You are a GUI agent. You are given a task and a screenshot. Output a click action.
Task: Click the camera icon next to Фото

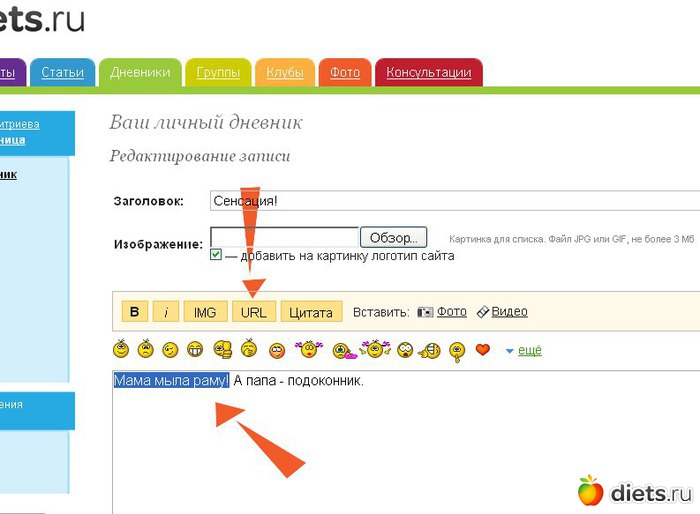point(425,312)
